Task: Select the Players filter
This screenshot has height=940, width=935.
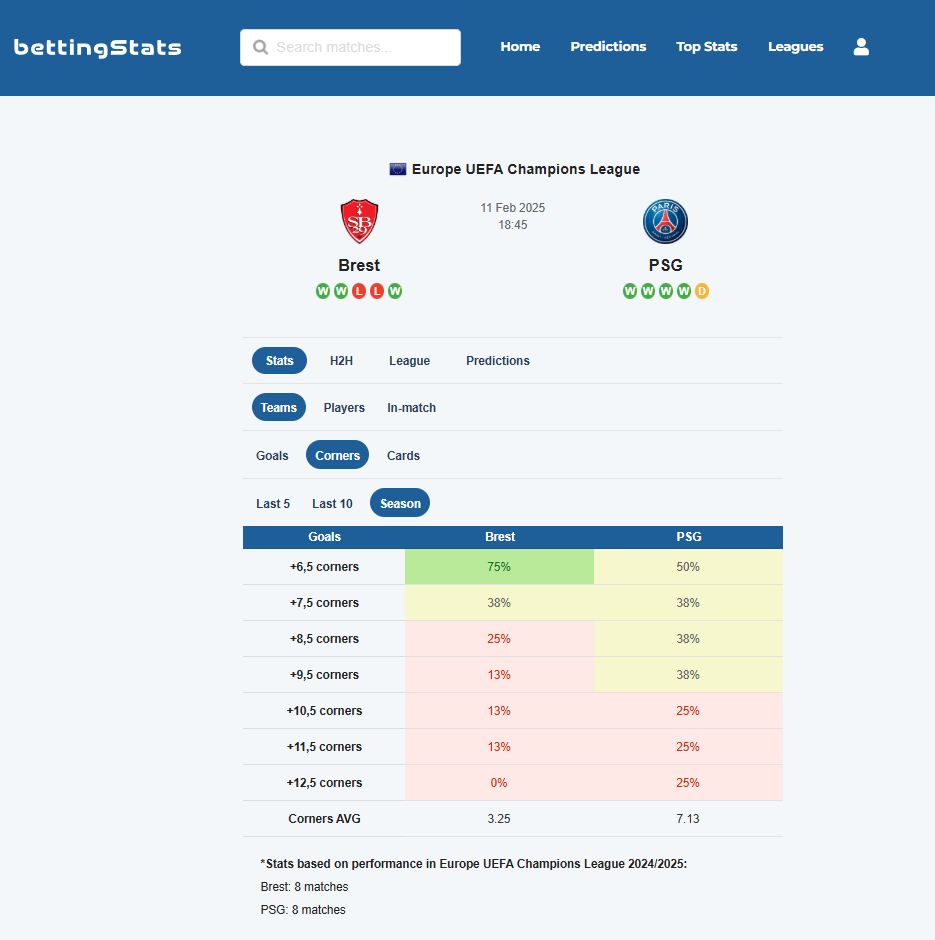Action: [344, 408]
